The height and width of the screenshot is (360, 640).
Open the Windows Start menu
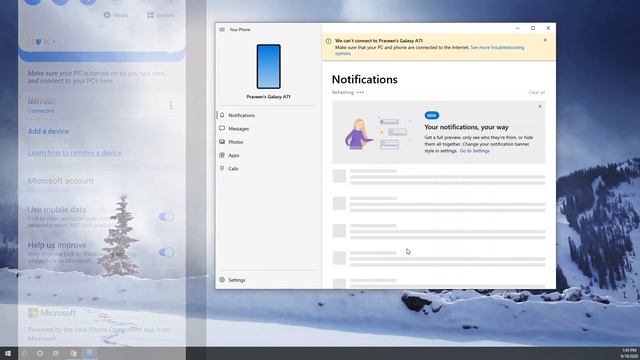click(8, 353)
